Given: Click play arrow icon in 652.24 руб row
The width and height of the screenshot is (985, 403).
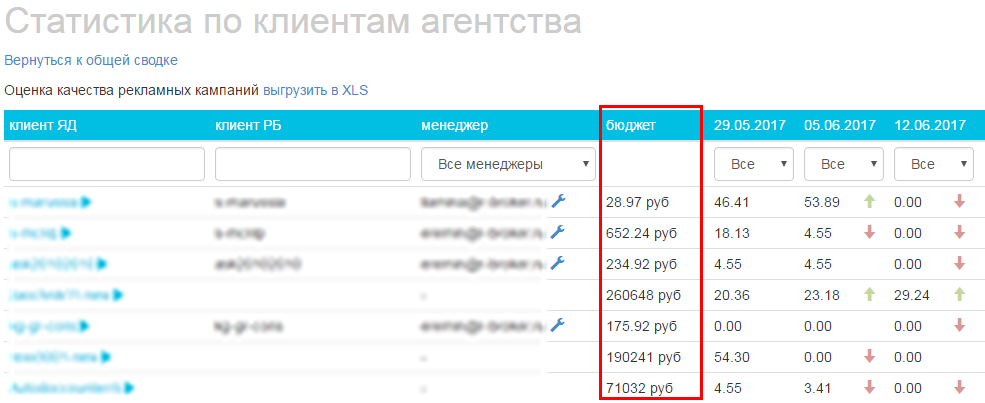Looking at the screenshot, I should tap(65, 233).
